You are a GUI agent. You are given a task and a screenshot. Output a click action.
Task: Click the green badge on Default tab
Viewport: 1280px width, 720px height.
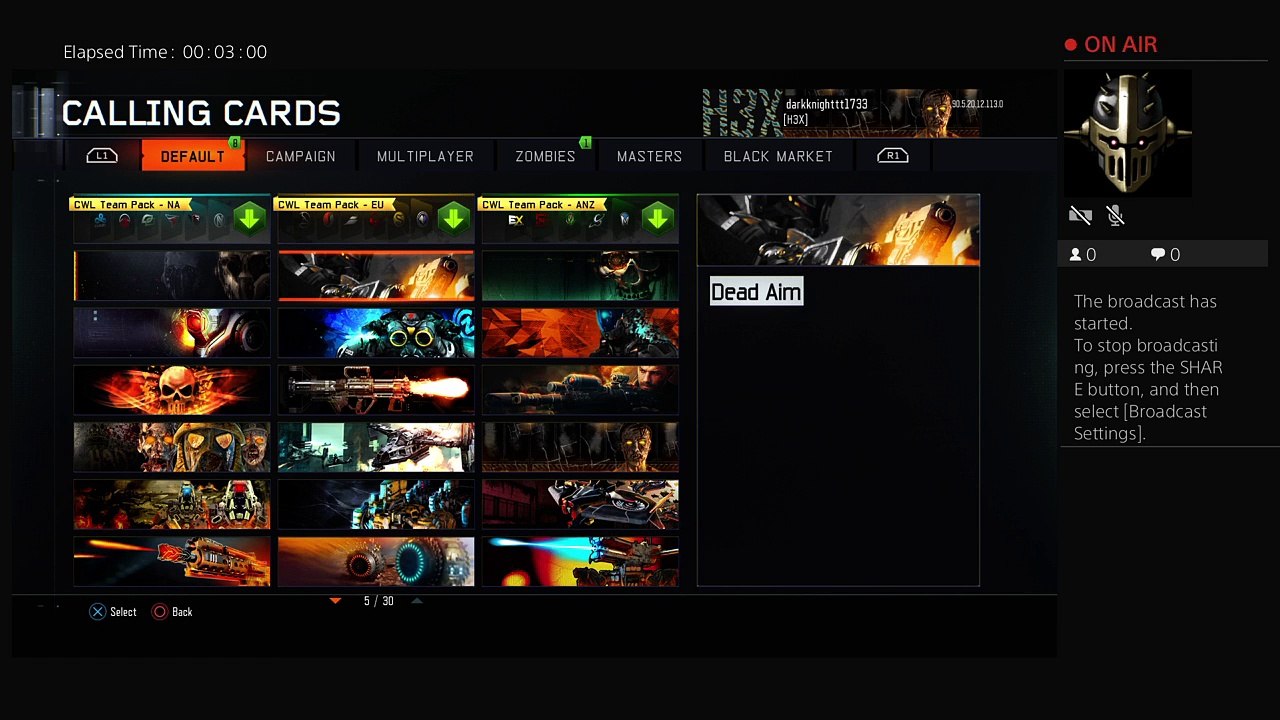pos(235,143)
